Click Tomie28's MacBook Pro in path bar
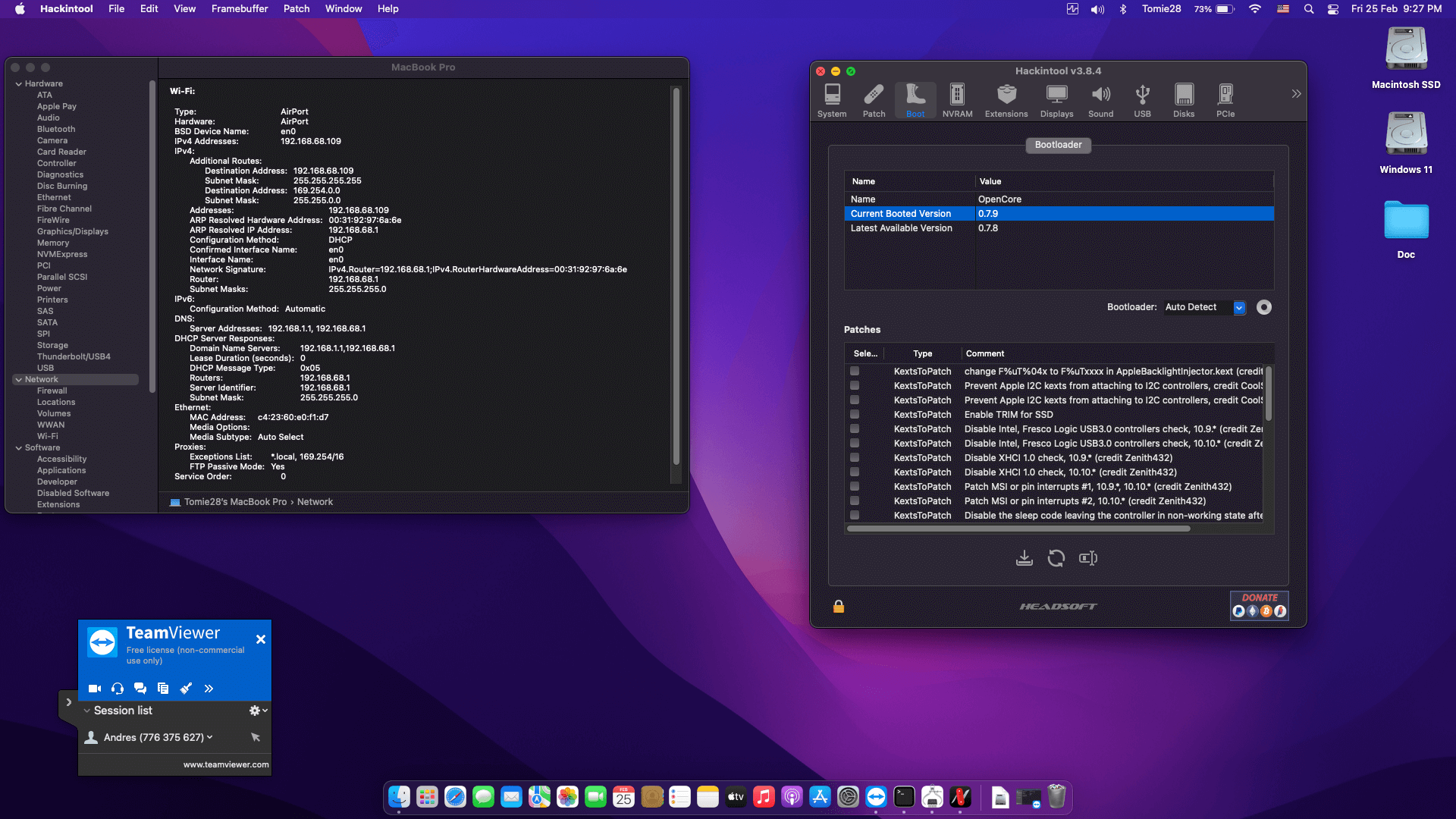 coord(236,502)
